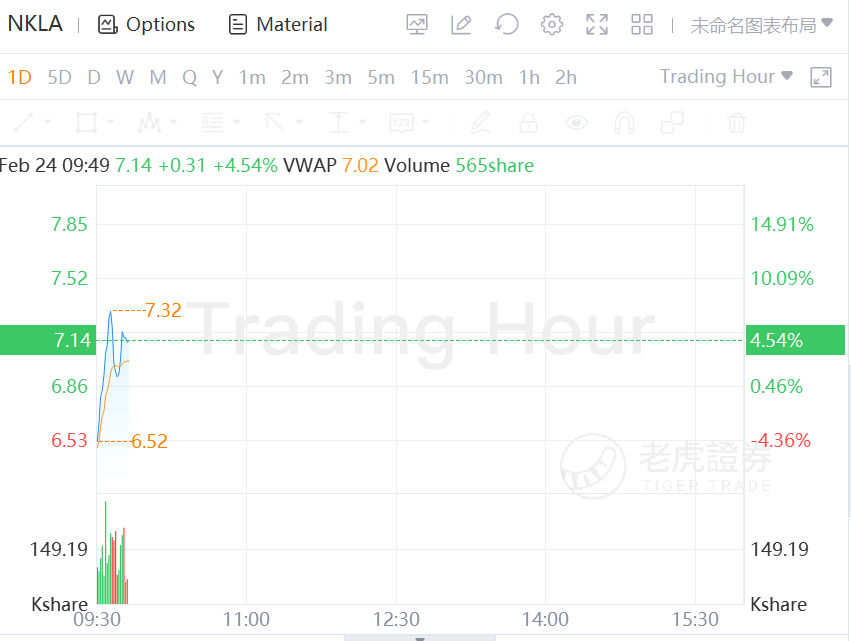Open the edit drawing pencil icon

461,25
